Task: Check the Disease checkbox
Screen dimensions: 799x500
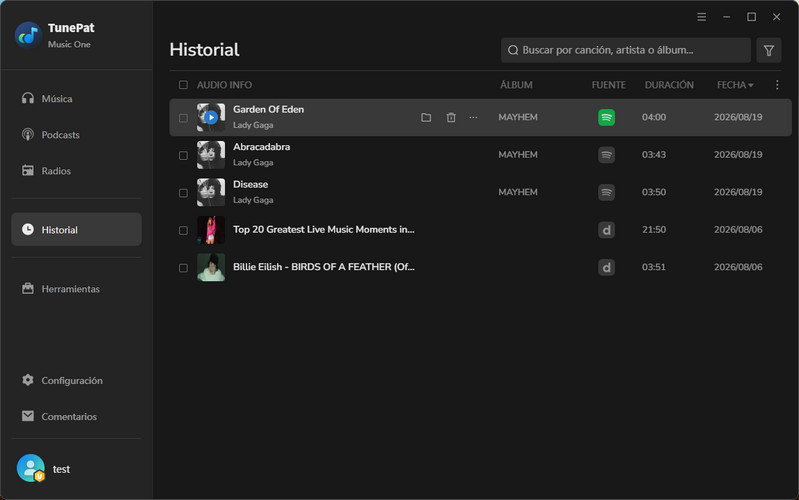Action: pyautogui.click(x=183, y=193)
